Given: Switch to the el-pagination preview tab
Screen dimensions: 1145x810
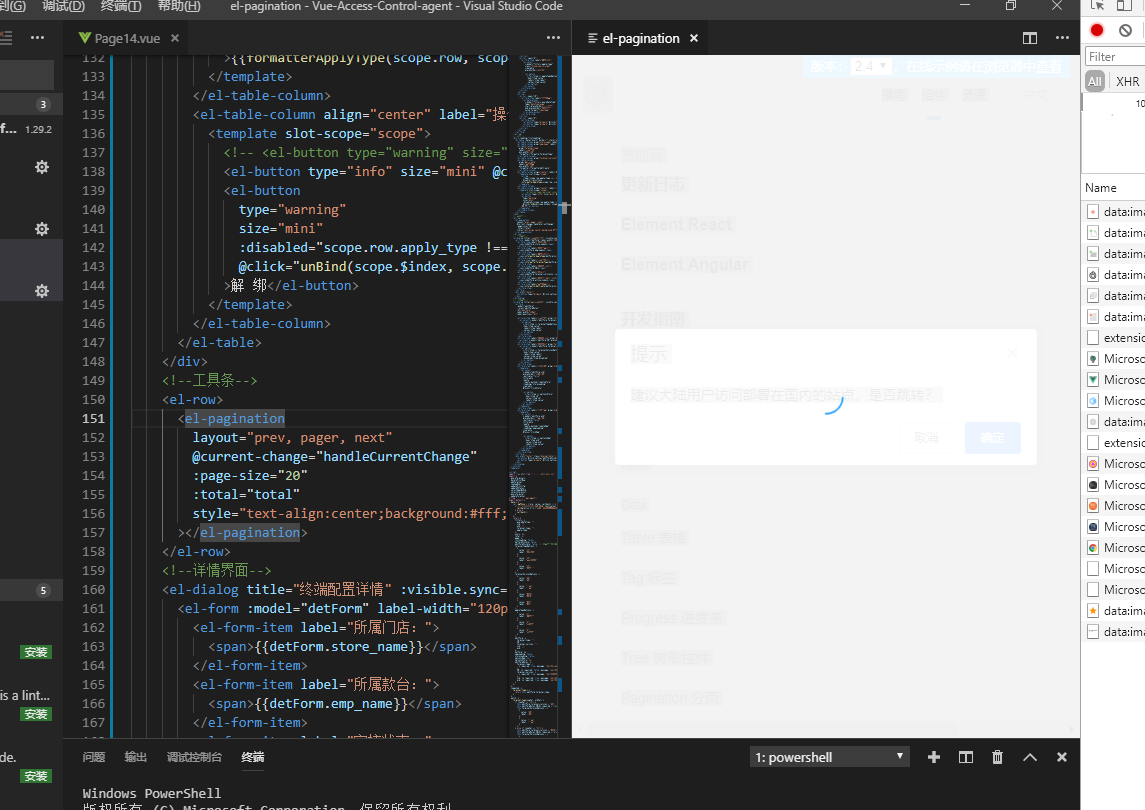Looking at the screenshot, I should coord(640,38).
